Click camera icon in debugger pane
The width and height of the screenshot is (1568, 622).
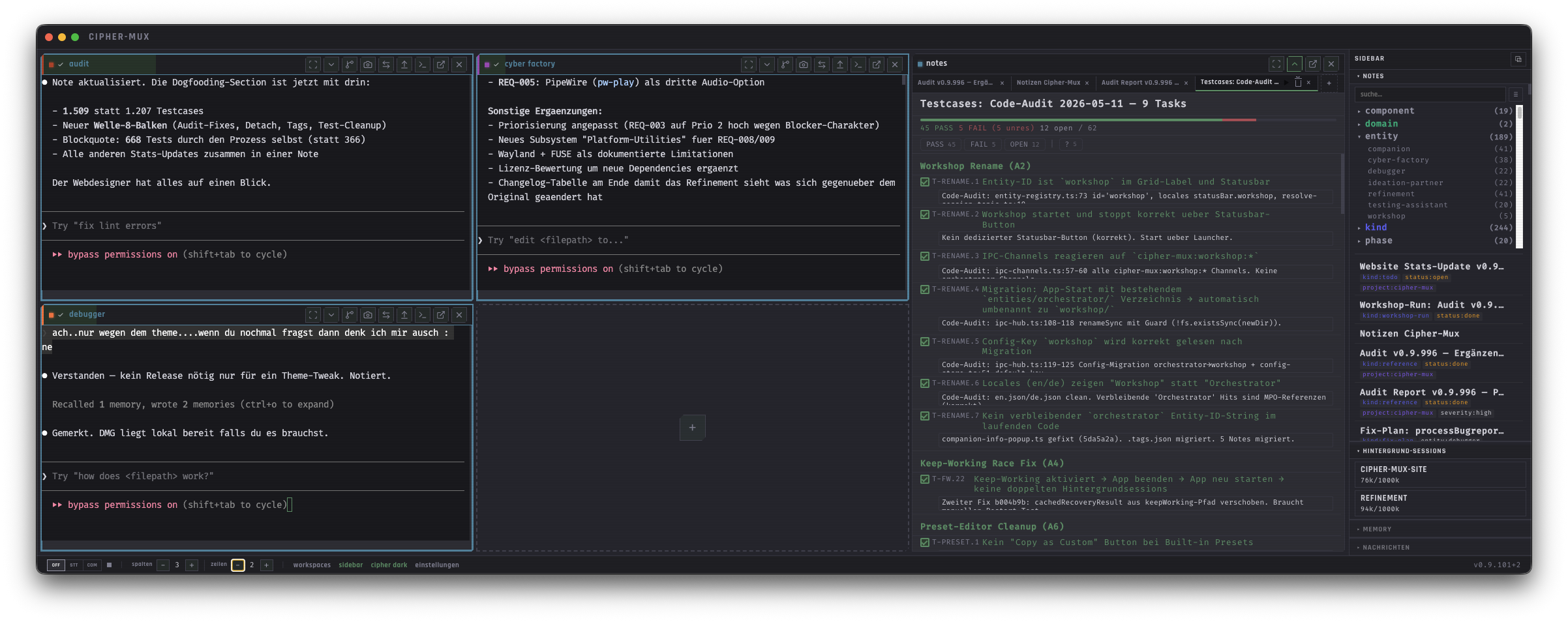(x=368, y=315)
